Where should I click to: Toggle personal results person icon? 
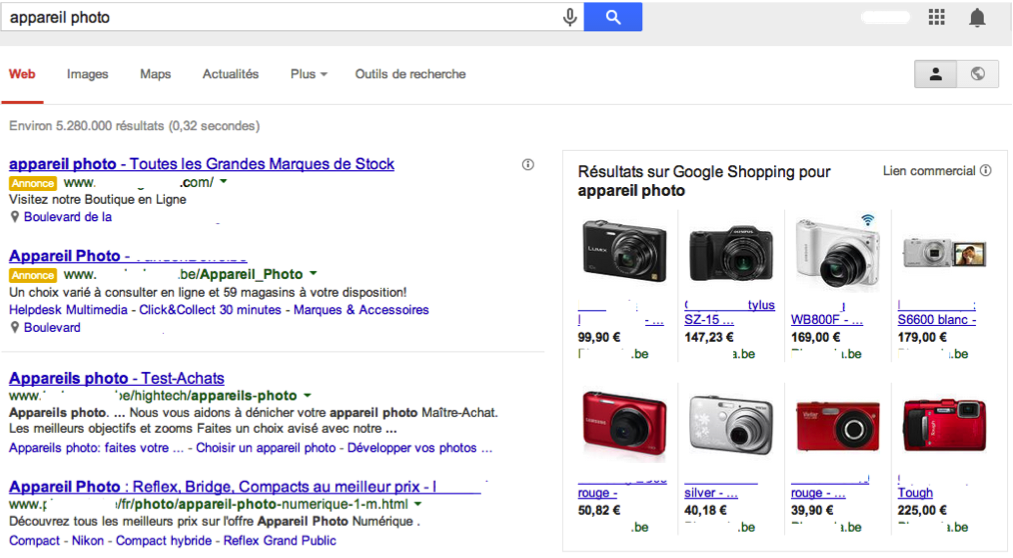(x=935, y=74)
